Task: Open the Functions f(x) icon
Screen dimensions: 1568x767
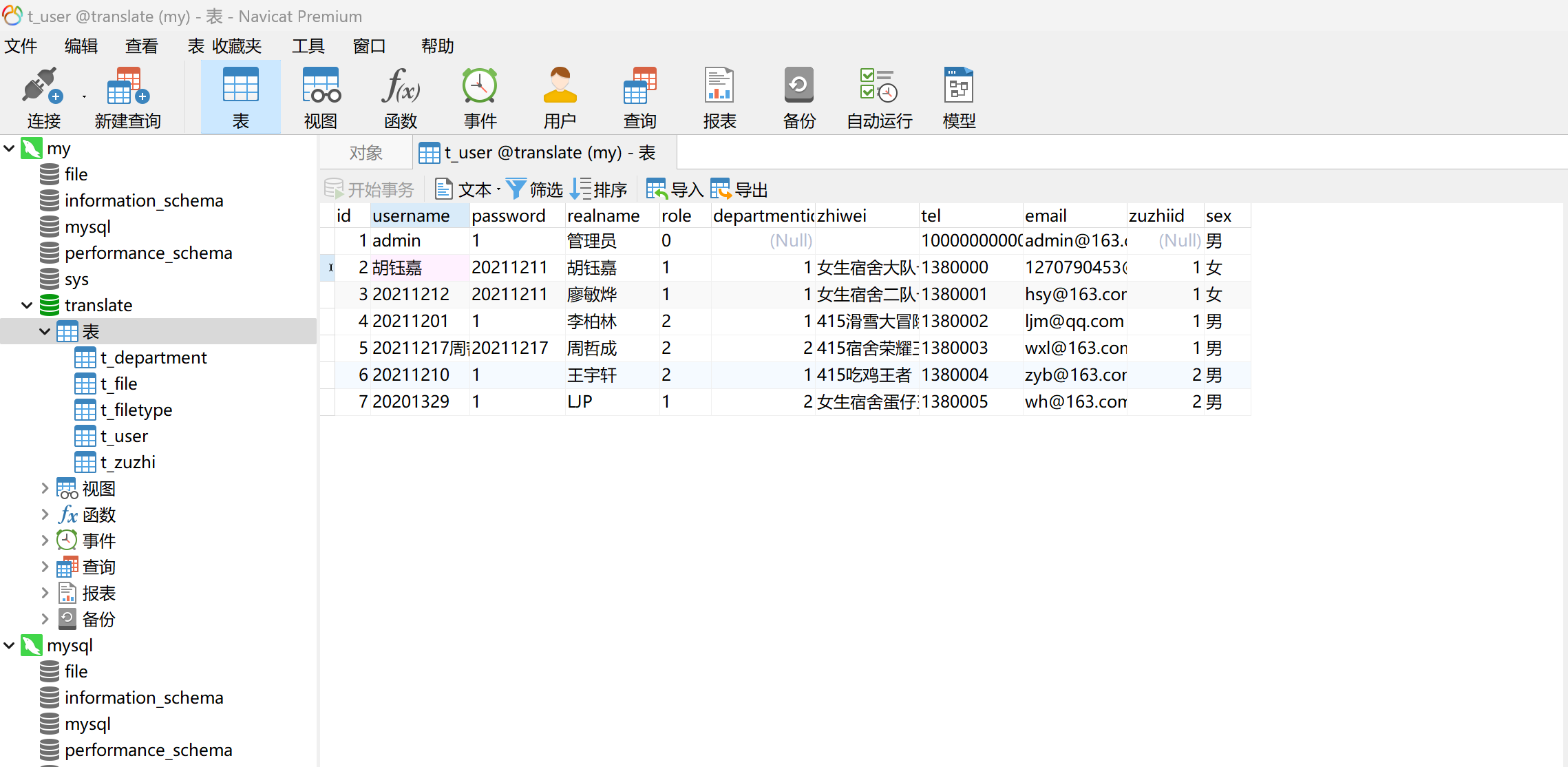Action: (401, 87)
